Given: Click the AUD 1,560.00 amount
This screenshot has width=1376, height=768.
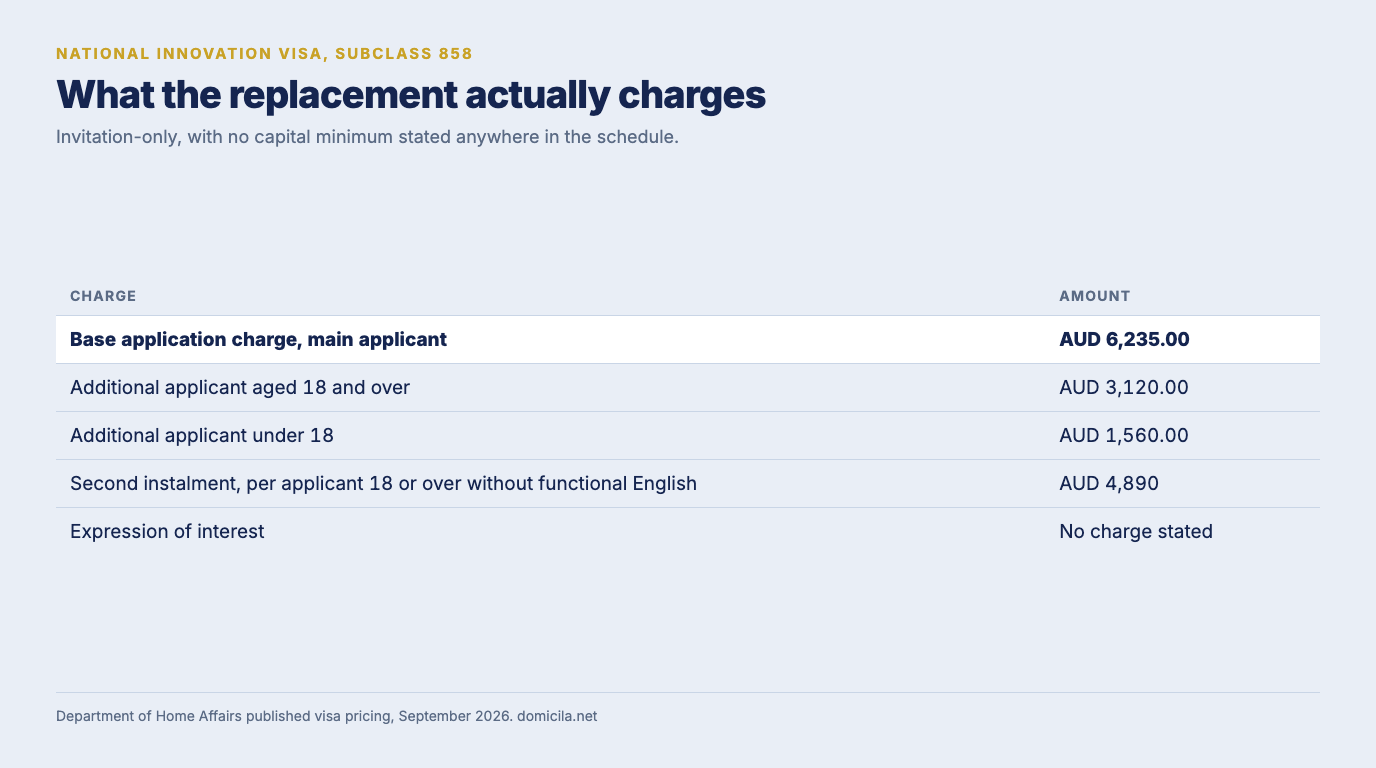Looking at the screenshot, I should (x=1124, y=436).
